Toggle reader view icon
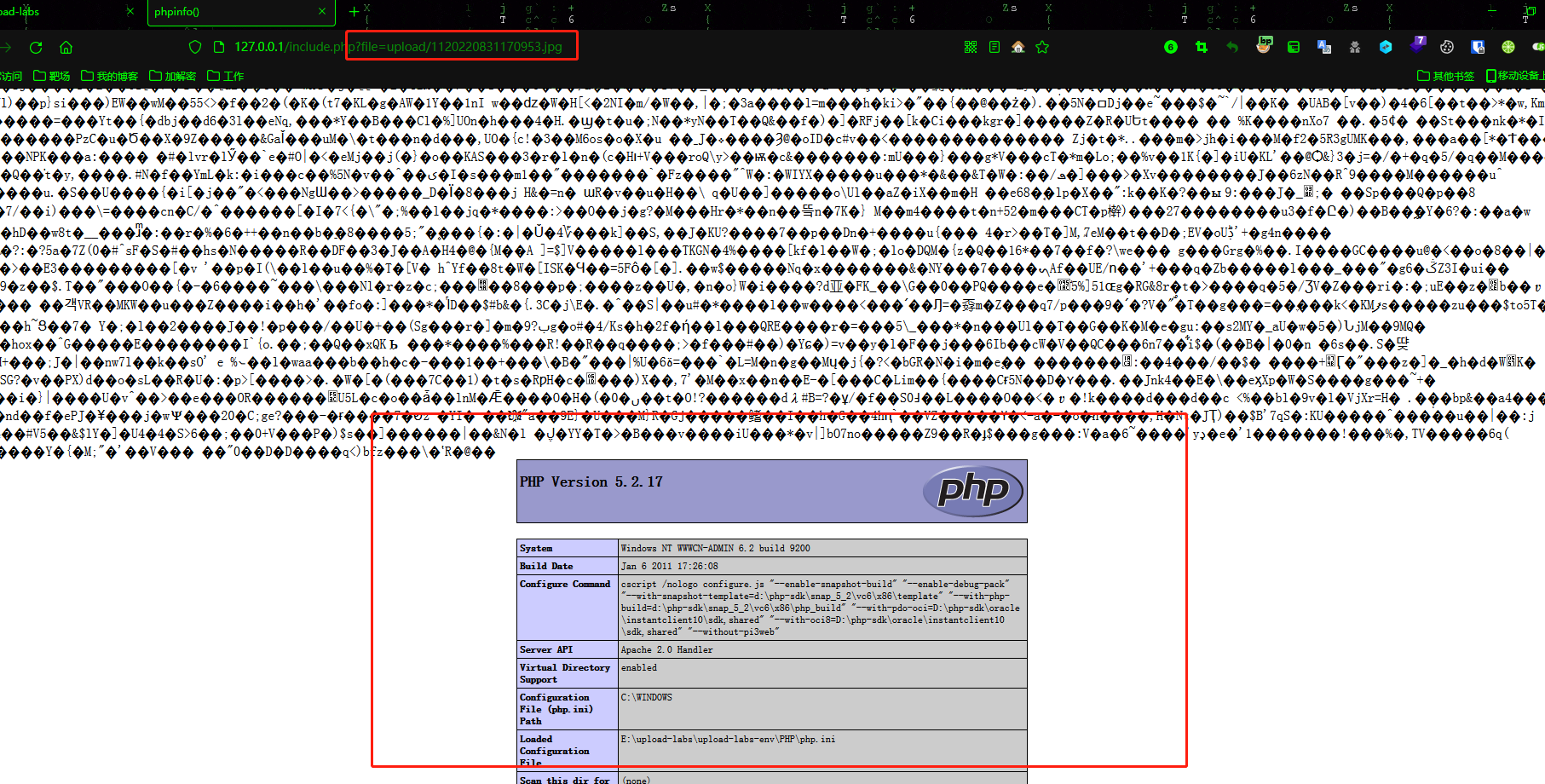The height and width of the screenshot is (784, 1545). tap(994, 47)
